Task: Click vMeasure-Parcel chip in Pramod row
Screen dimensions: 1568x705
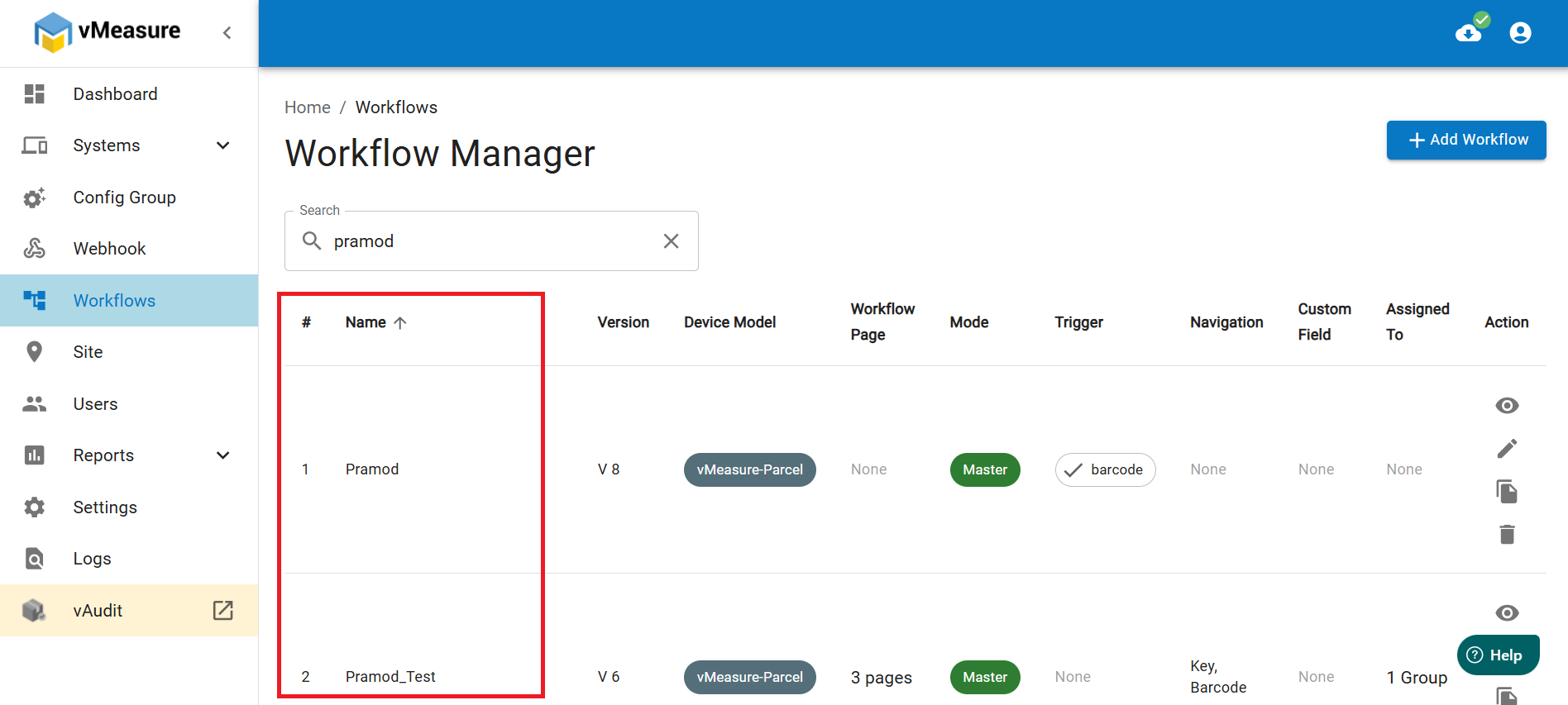Action: pyautogui.click(x=749, y=469)
